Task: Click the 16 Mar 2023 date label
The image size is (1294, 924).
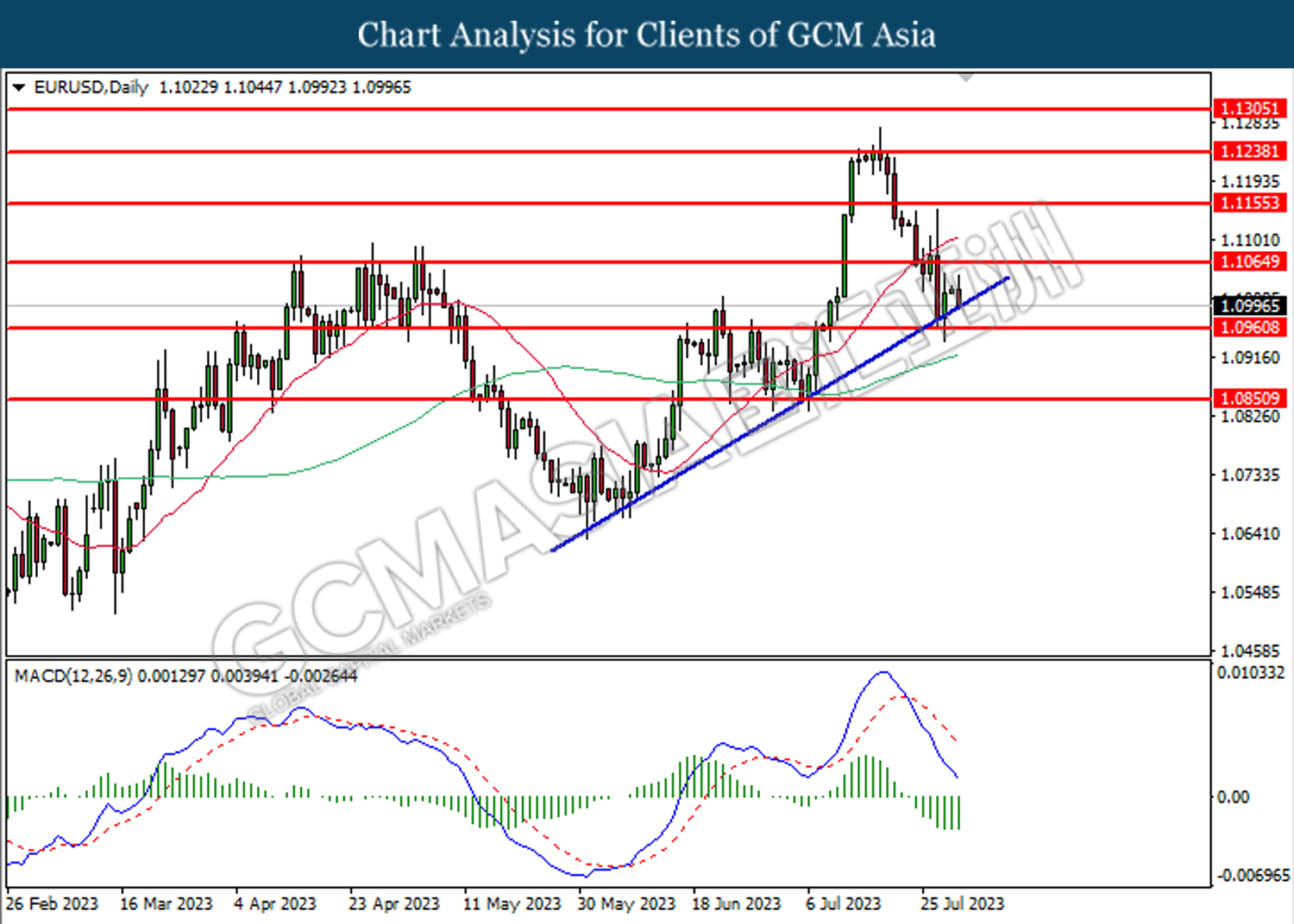Action: pyautogui.click(x=166, y=903)
